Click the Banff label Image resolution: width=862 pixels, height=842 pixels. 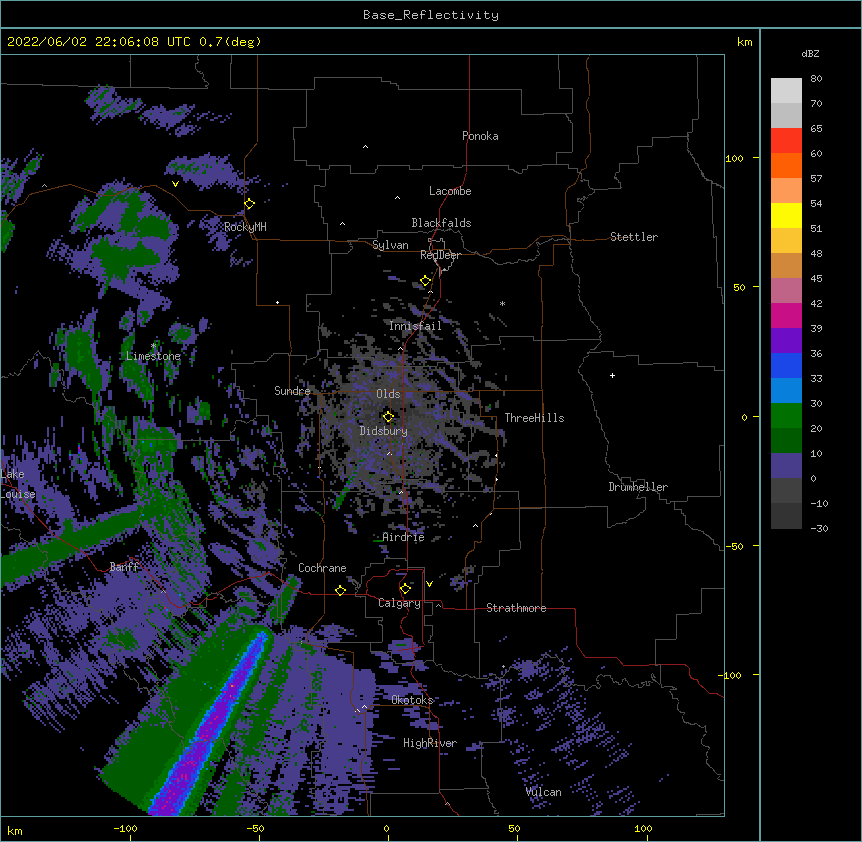(124, 567)
